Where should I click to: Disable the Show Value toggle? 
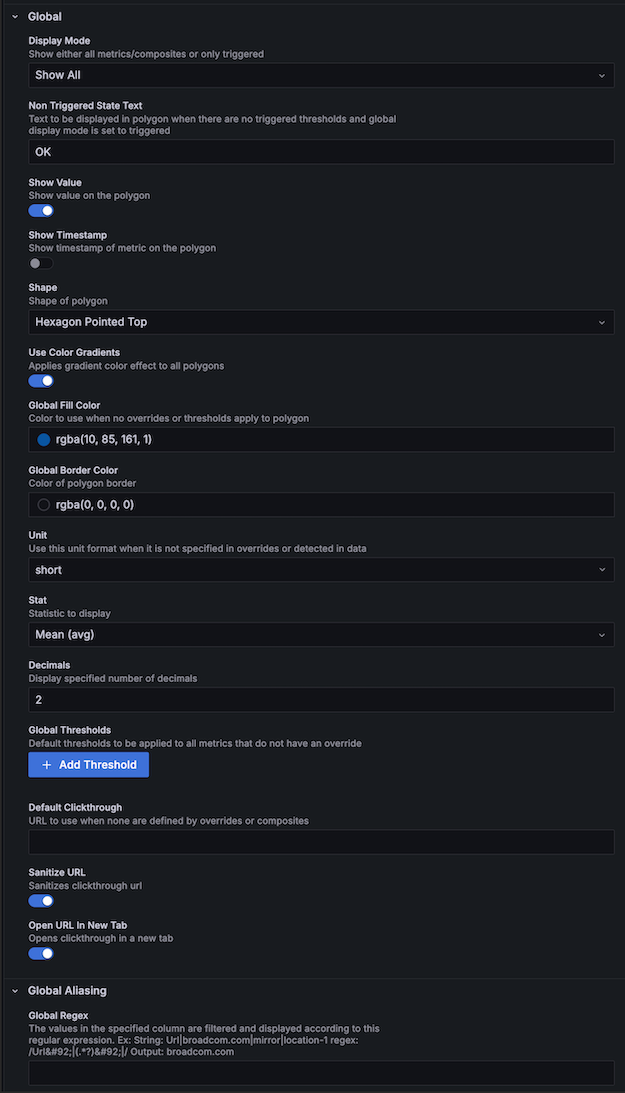coord(41,211)
